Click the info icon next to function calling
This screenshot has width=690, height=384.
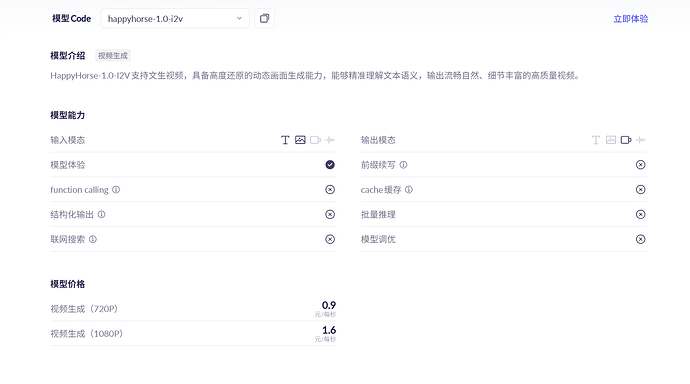click(116, 190)
